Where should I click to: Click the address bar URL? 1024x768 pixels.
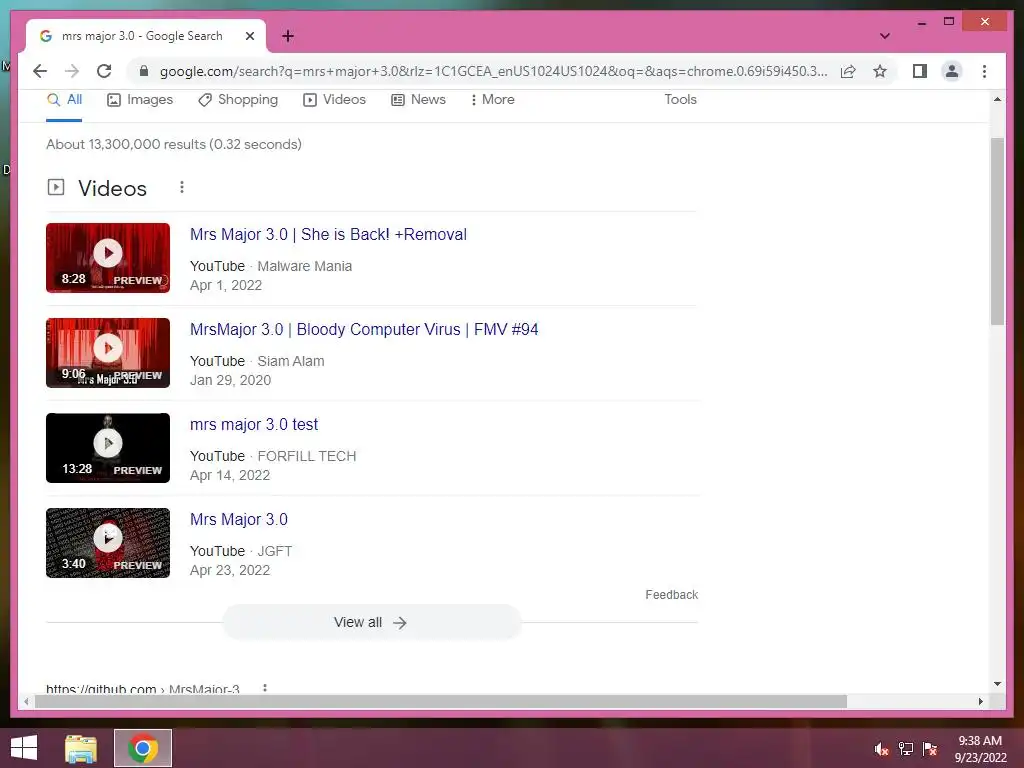[493, 71]
